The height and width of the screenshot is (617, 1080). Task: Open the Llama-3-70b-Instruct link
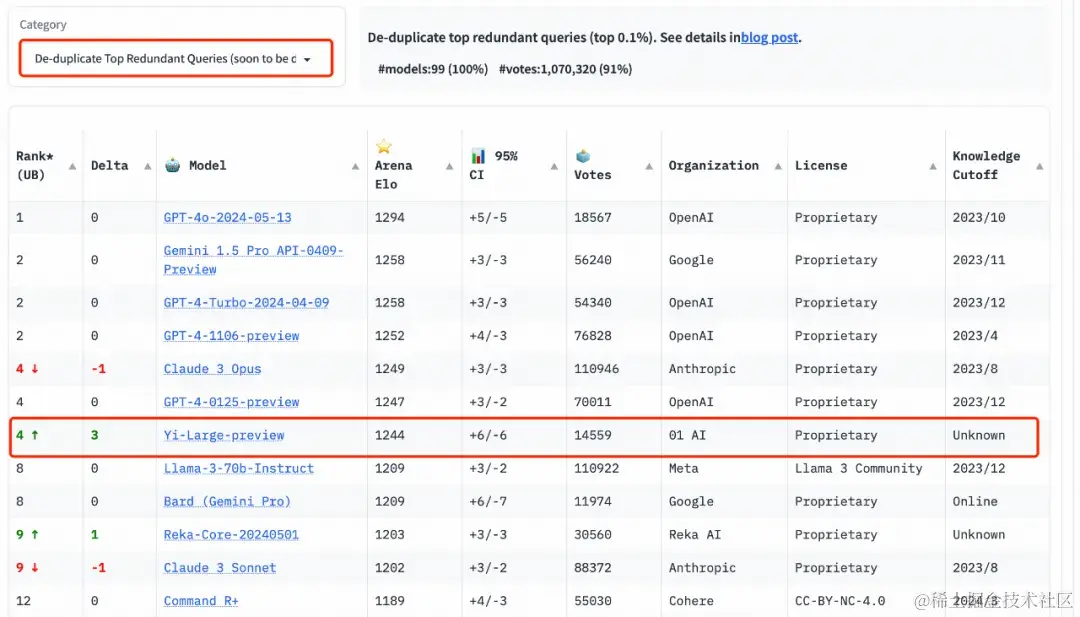[x=238, y=468]
